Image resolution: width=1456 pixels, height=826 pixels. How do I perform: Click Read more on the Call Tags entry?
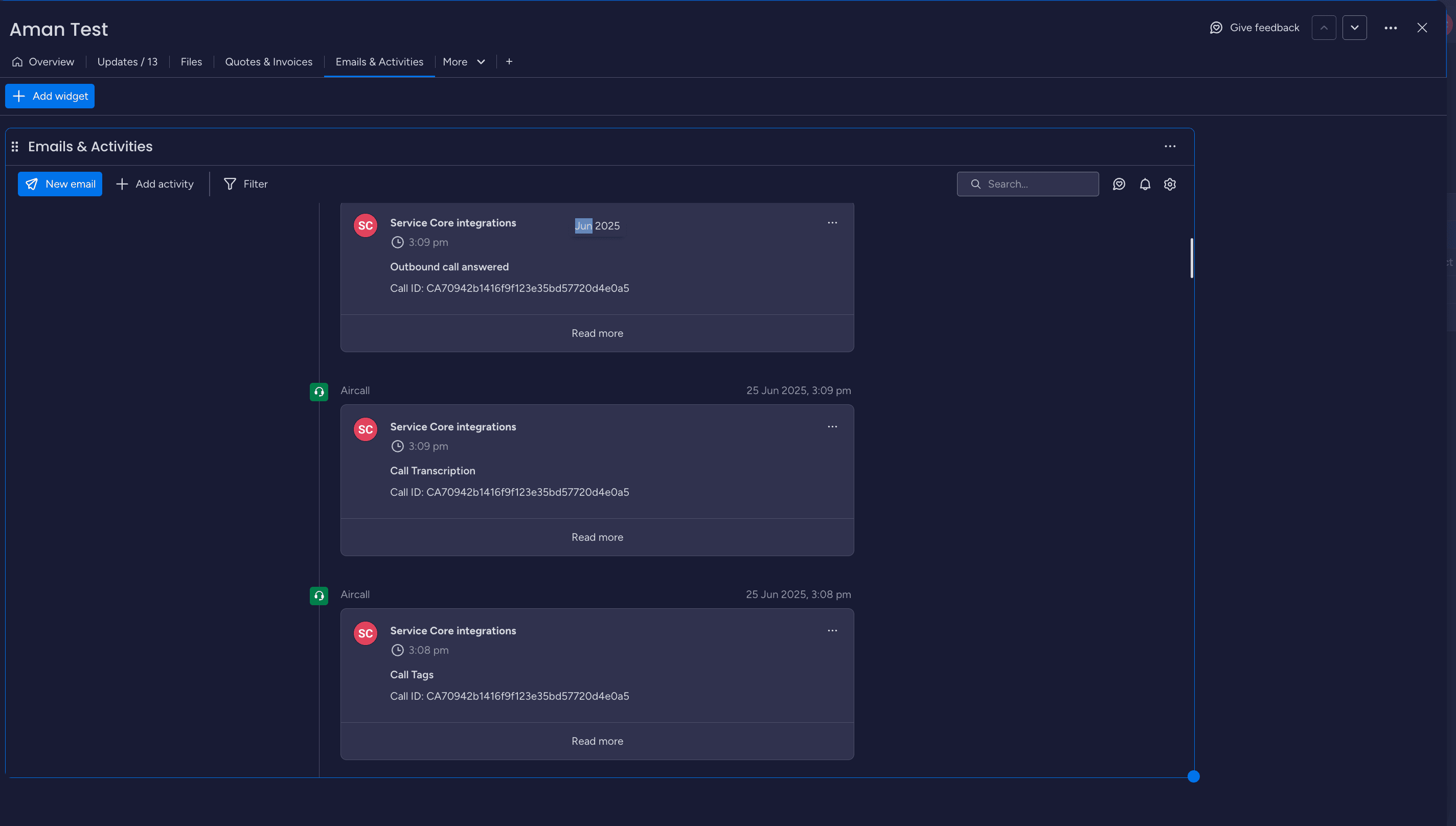(597, 741)
